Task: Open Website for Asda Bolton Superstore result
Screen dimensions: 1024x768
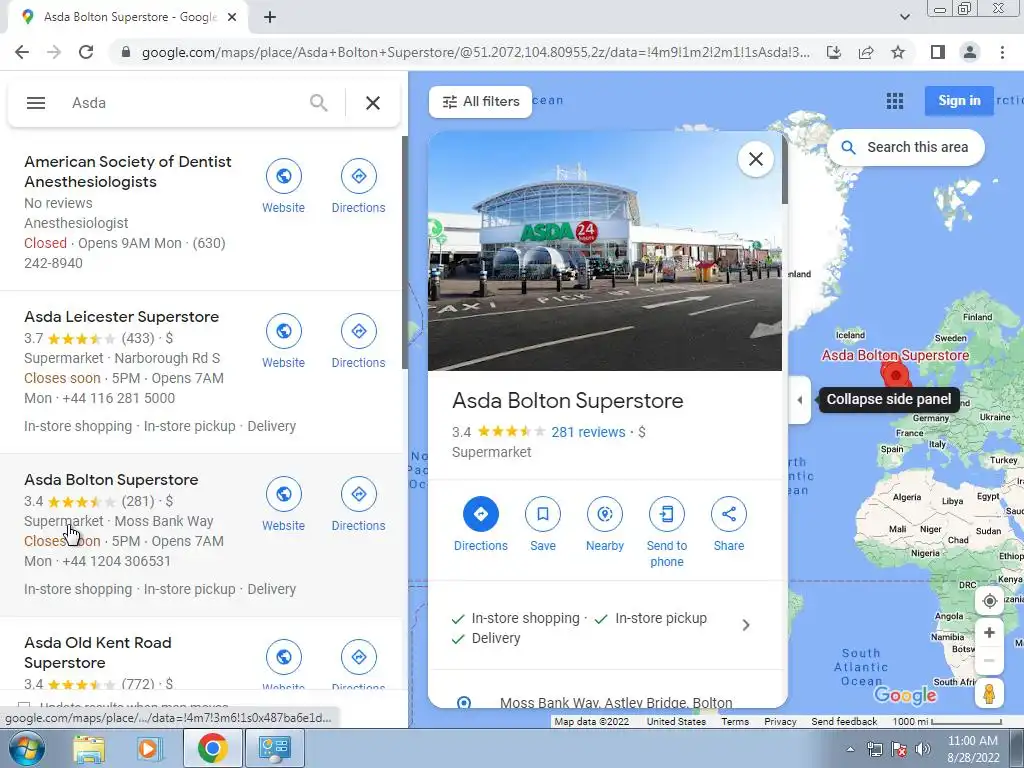Action: (283, 505)
